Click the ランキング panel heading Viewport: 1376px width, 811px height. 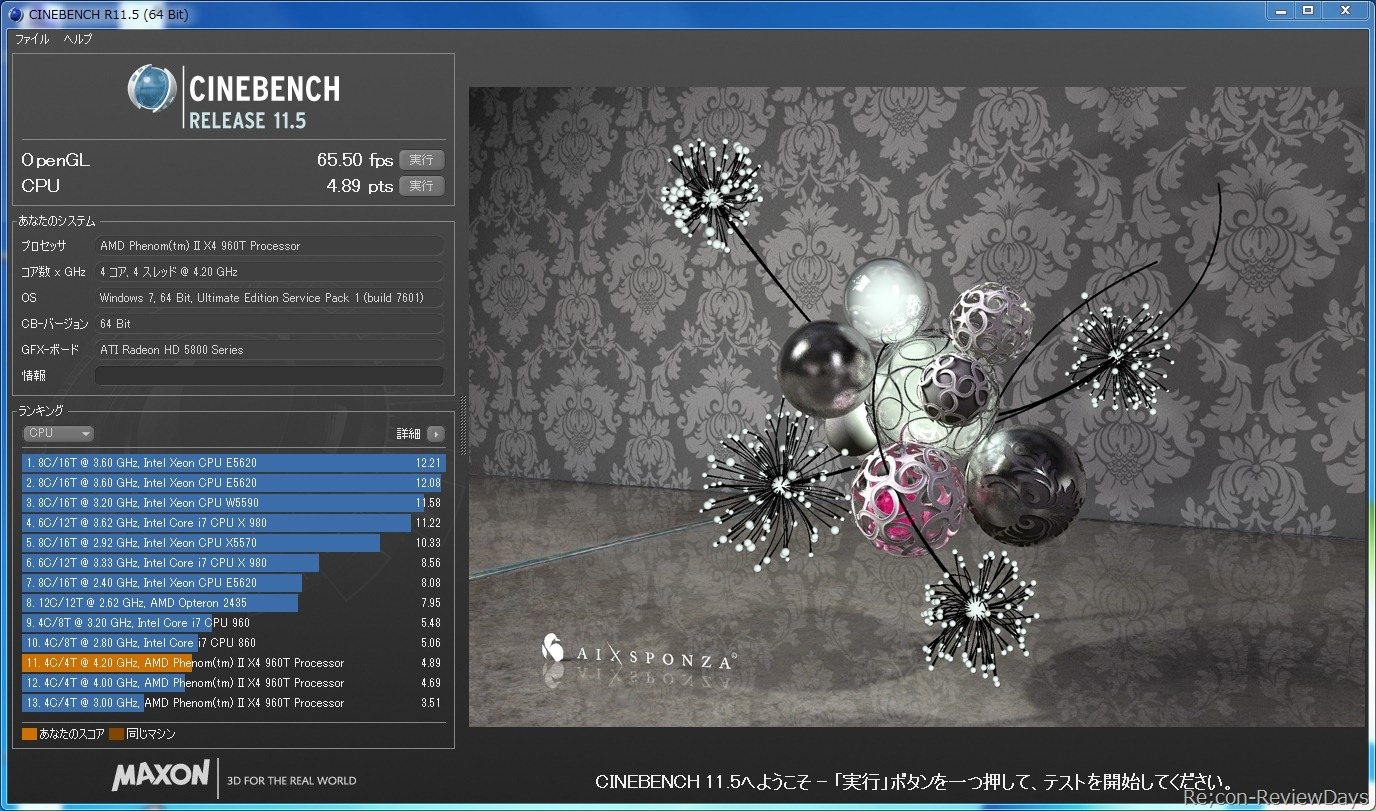pos(41,411)
